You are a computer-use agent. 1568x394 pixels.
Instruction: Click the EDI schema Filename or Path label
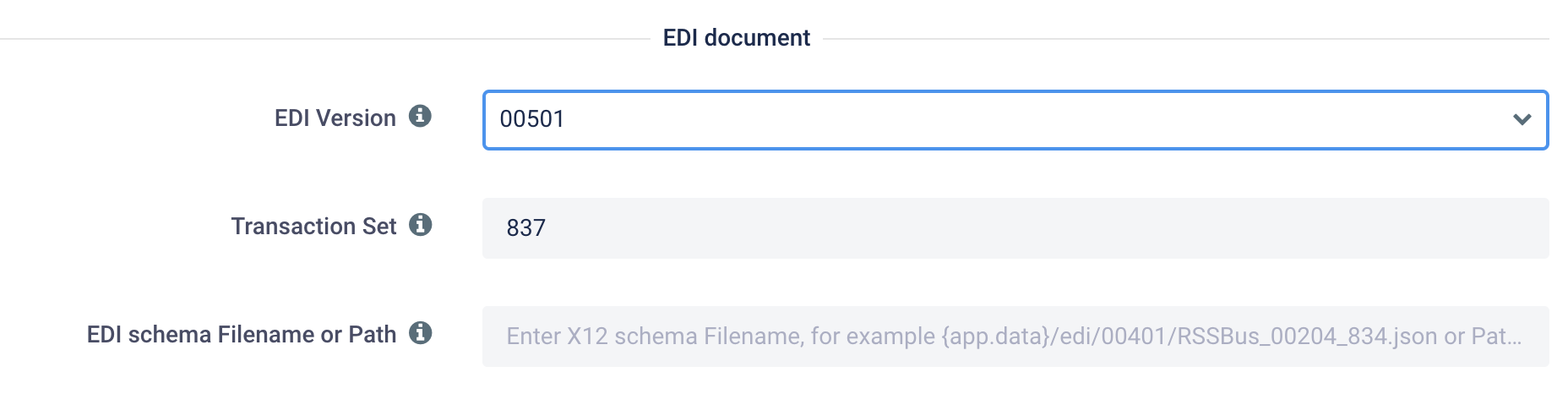coord(242,335)
